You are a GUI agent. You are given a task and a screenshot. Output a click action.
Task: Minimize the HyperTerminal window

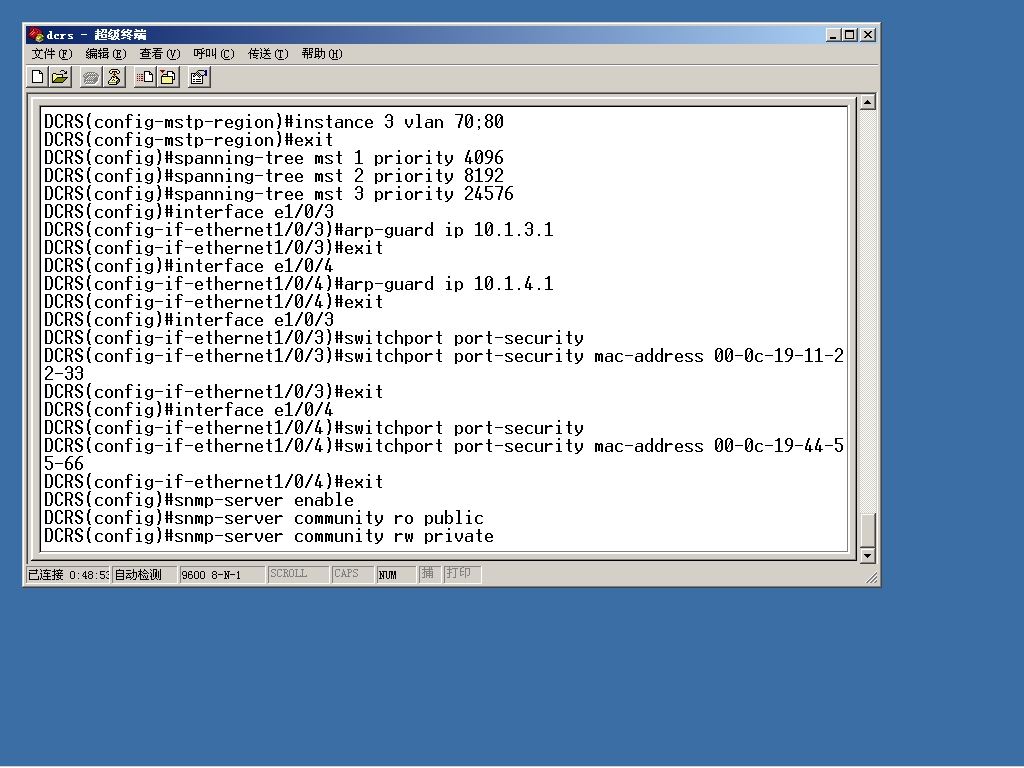coord(833,35)
